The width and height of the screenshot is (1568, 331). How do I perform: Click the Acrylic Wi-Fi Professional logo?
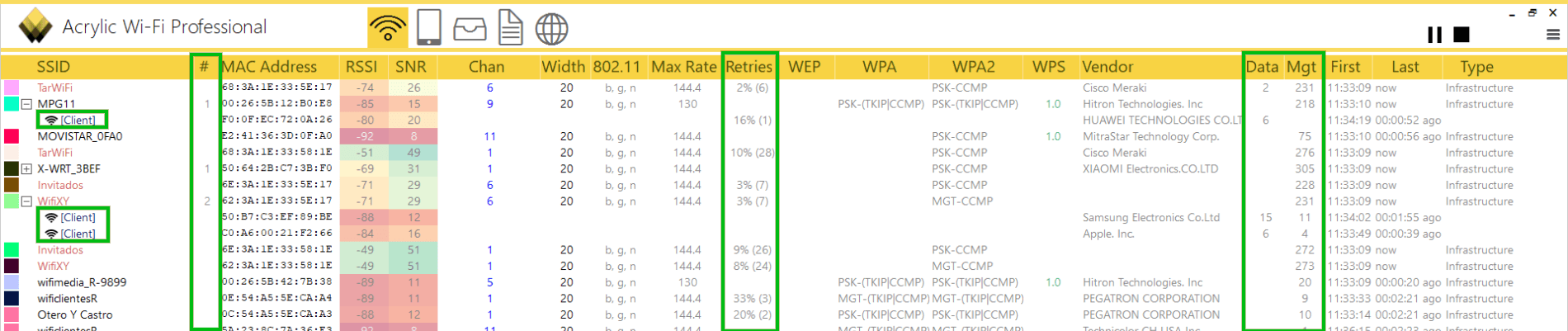tap(35, 26)
